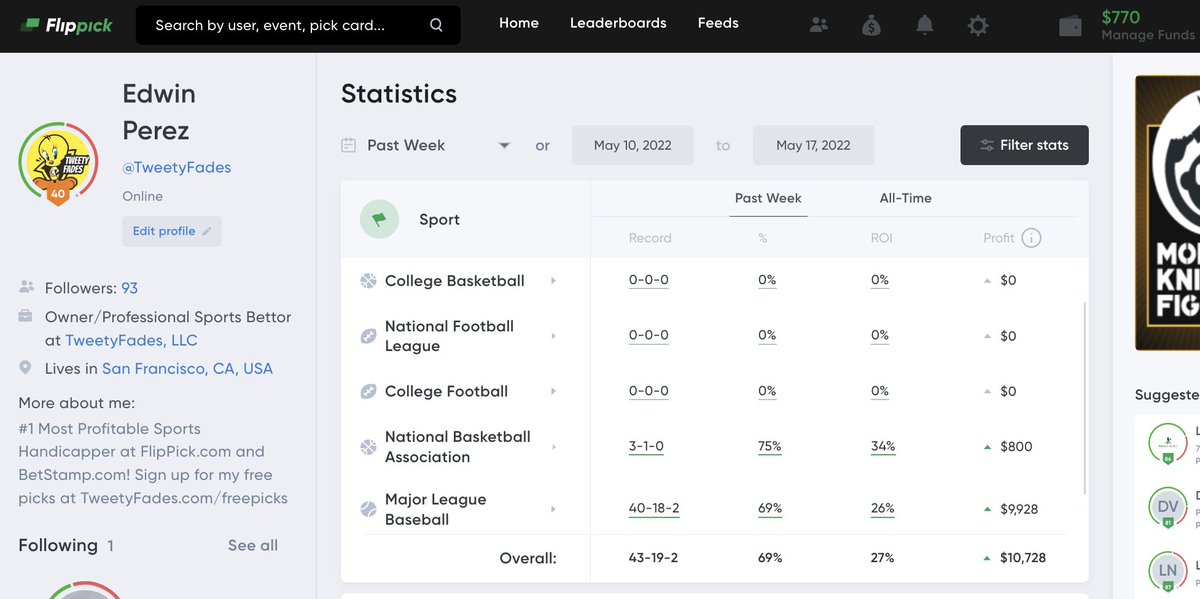
Task: Click the 75% NBA win percentage
Action: 770,446
